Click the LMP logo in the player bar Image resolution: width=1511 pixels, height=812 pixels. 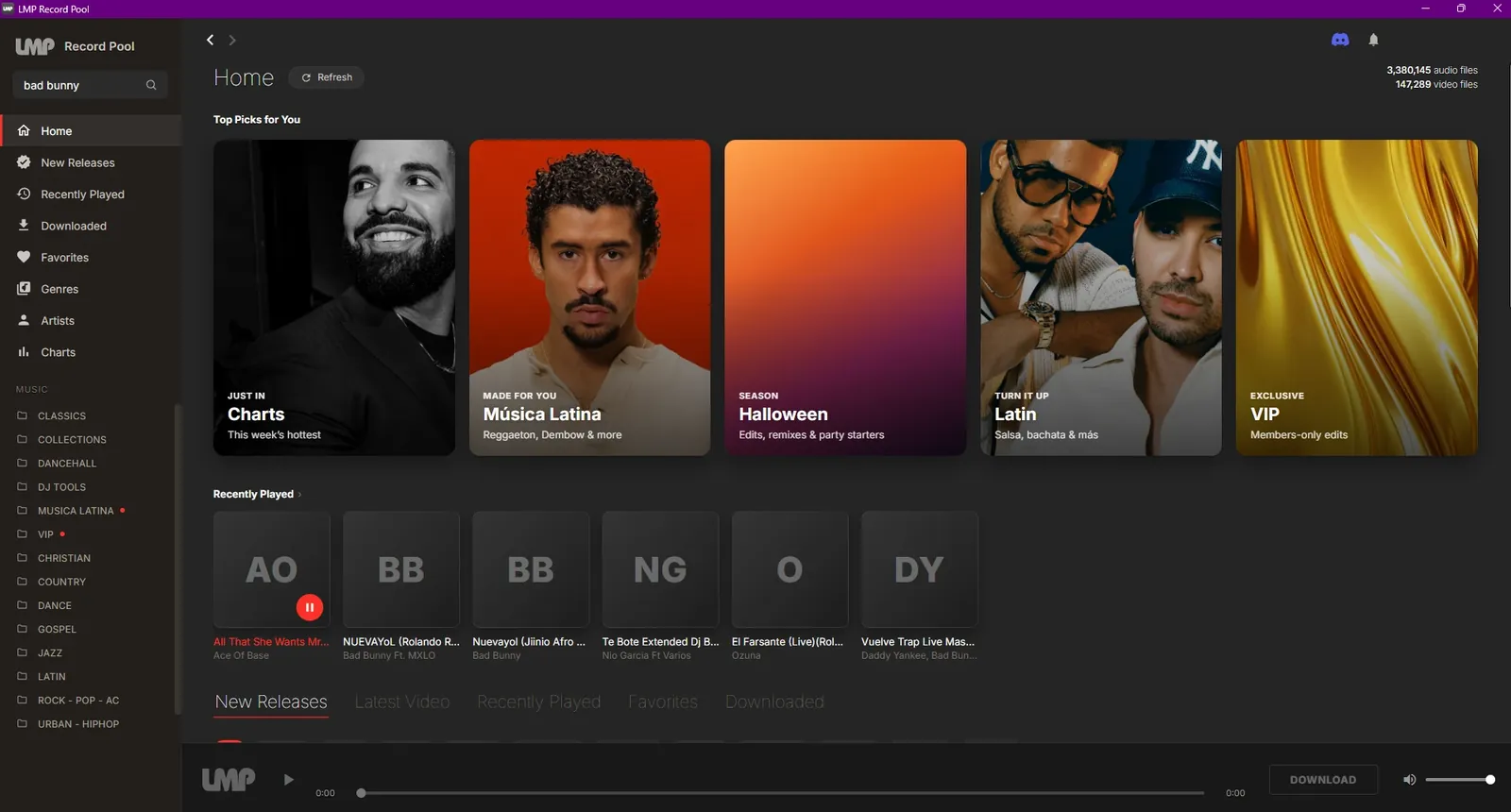coord(229,779)
